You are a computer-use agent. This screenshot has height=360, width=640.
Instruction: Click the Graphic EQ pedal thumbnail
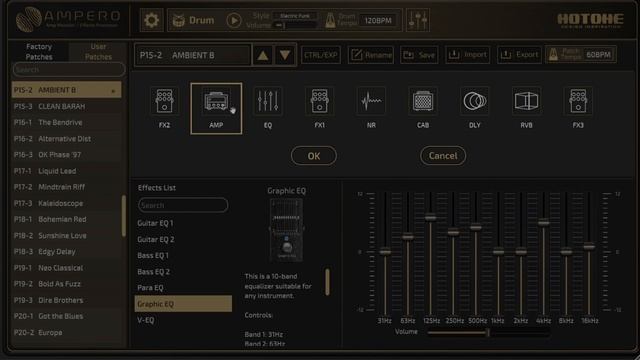[x=286, y=230]
